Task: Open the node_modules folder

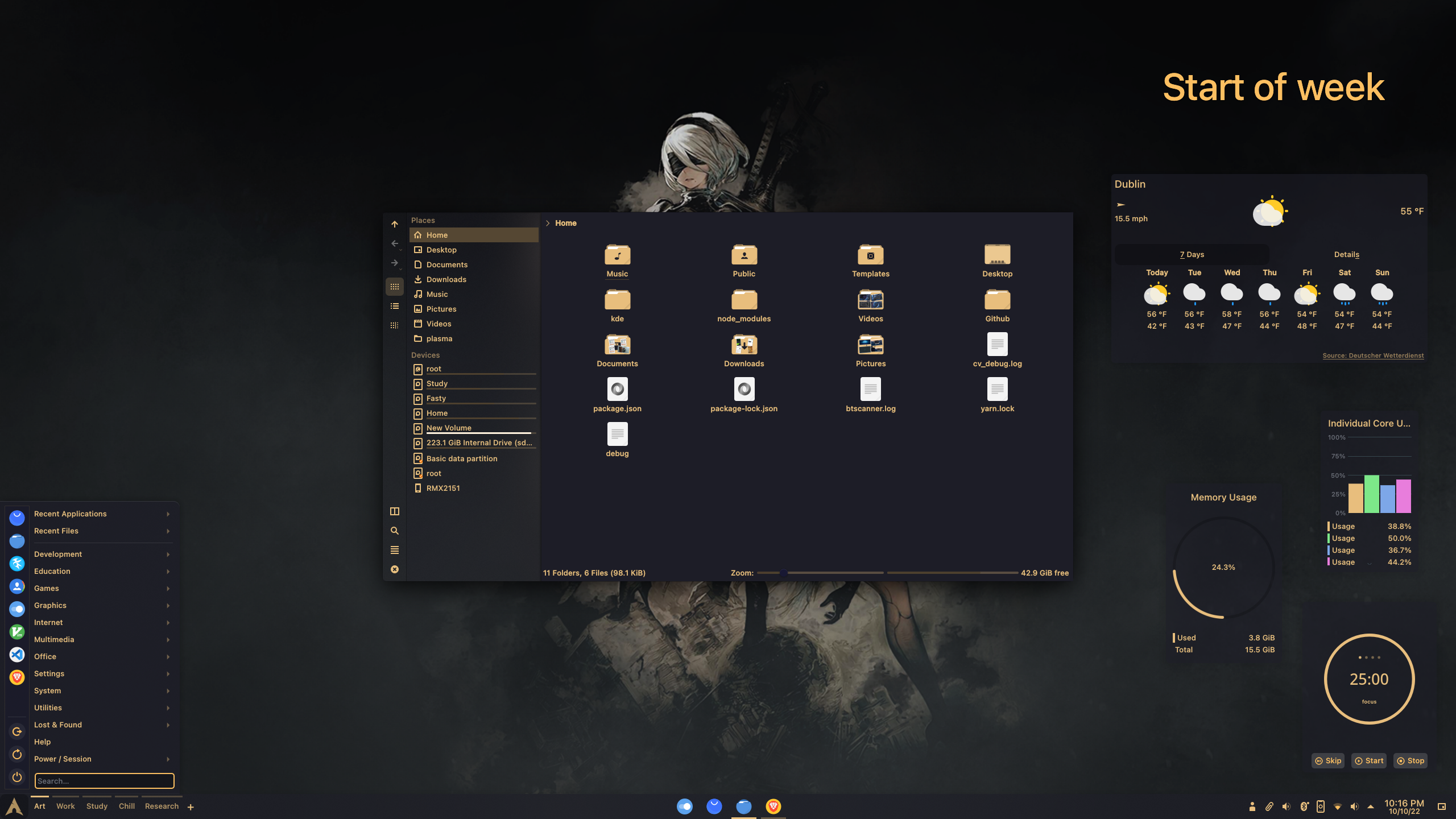Action: [744, 306]
